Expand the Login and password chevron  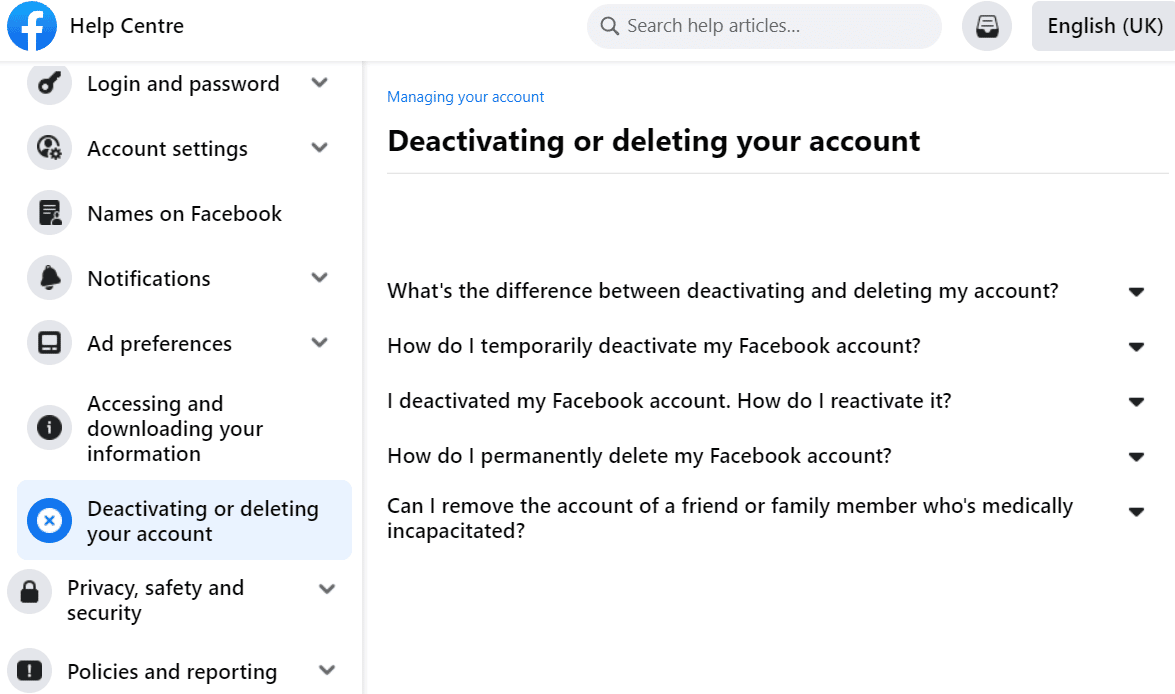tap(320, 82)
